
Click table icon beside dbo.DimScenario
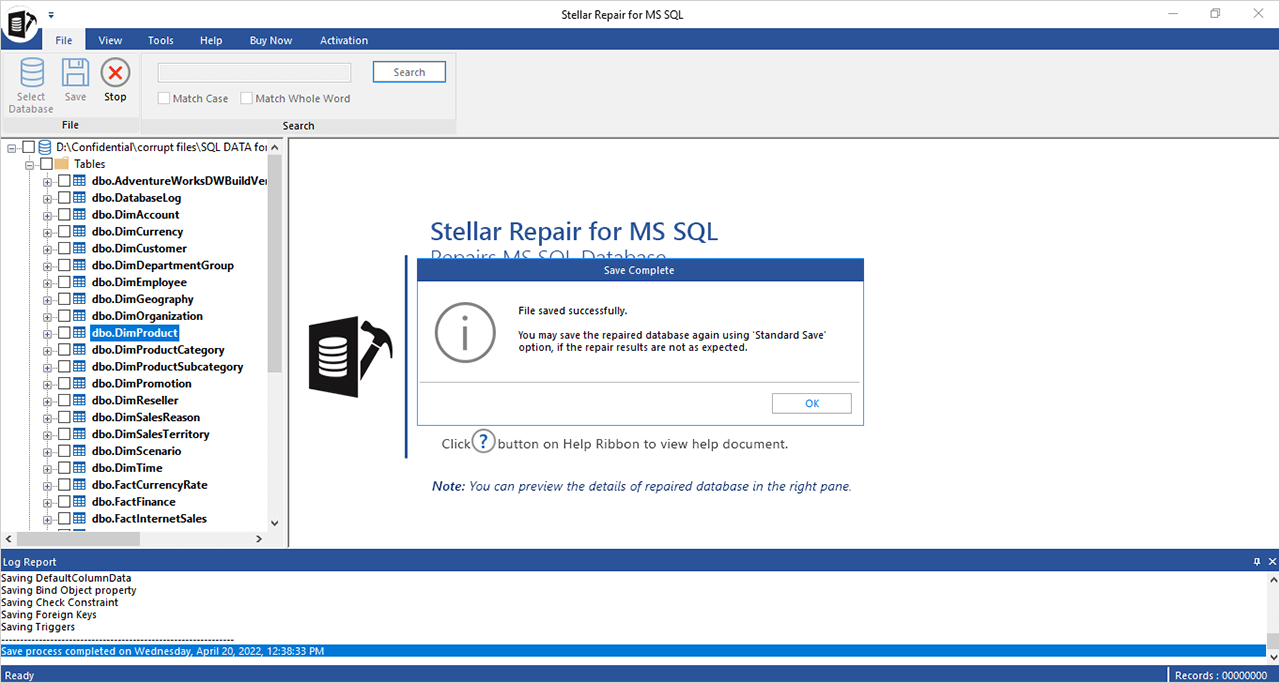(x=80, y=451)
